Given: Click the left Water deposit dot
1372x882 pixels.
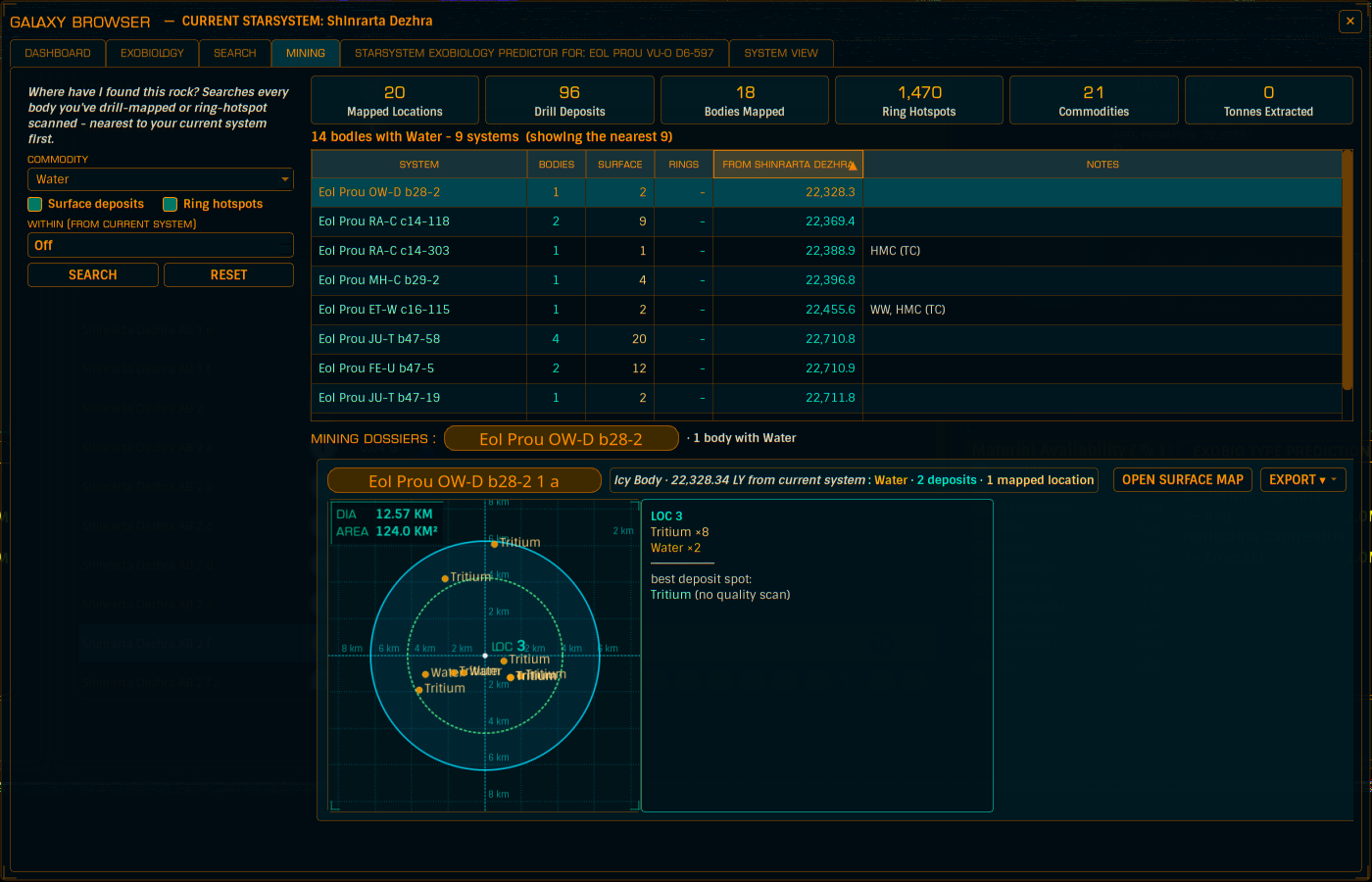Looking at the screenshot, I should point(425,674).
